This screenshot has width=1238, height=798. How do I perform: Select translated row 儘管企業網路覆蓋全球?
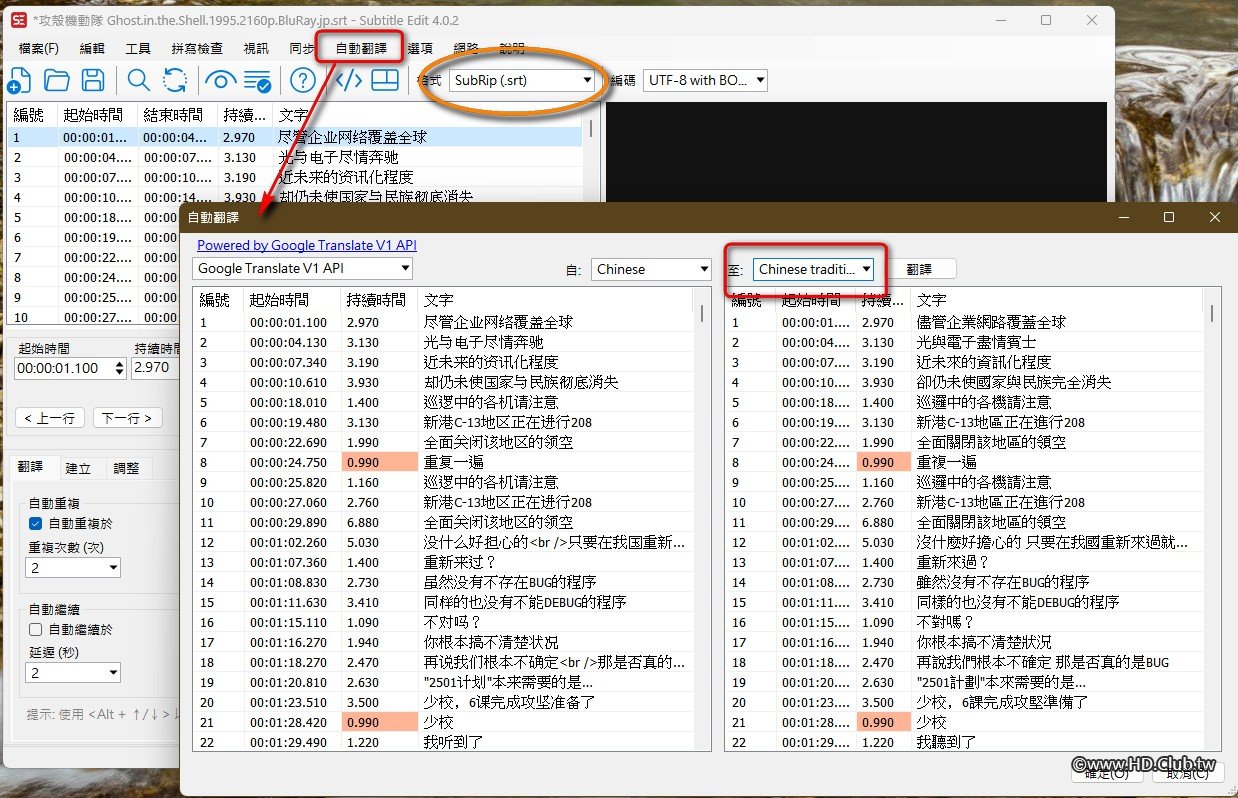966,322
